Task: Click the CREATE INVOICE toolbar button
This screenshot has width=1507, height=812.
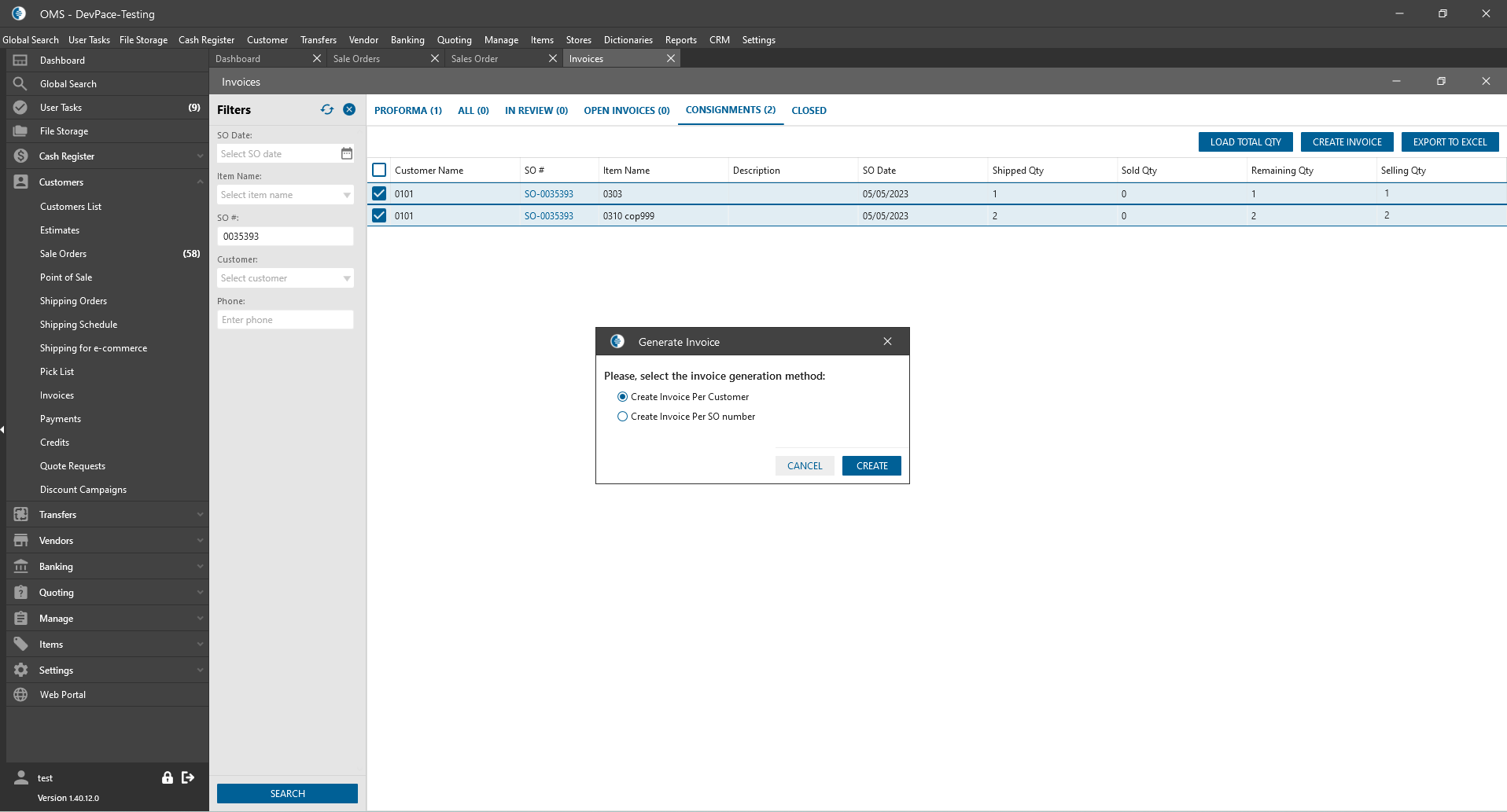Action: 1347,142
